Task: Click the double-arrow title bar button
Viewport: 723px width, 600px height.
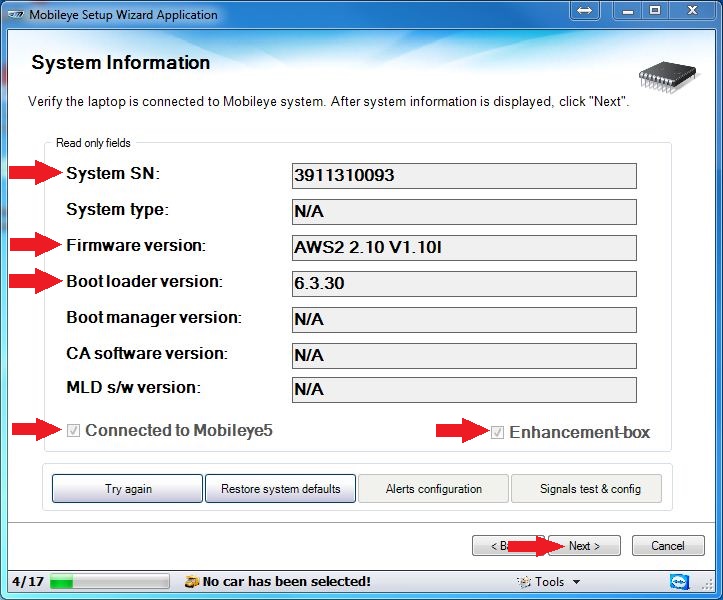Action: [x=585, y=10]
